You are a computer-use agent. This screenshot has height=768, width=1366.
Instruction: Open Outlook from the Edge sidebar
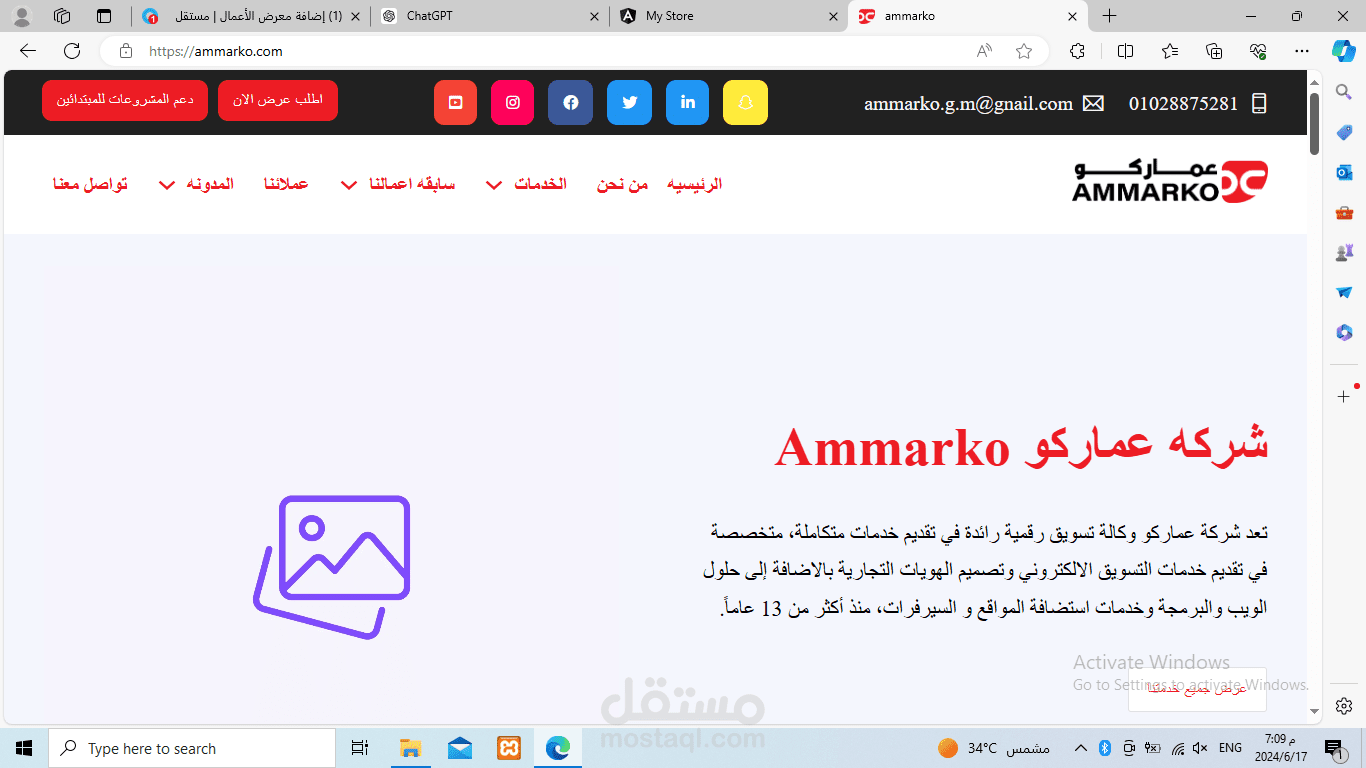[1344, 172]
